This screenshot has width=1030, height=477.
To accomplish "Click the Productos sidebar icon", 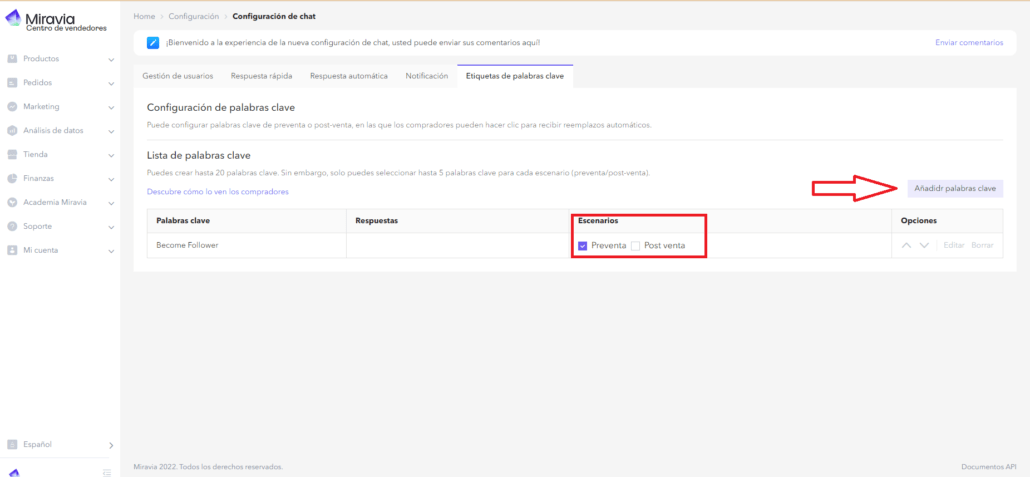I will pyautogui.click(x=12, y=59).
